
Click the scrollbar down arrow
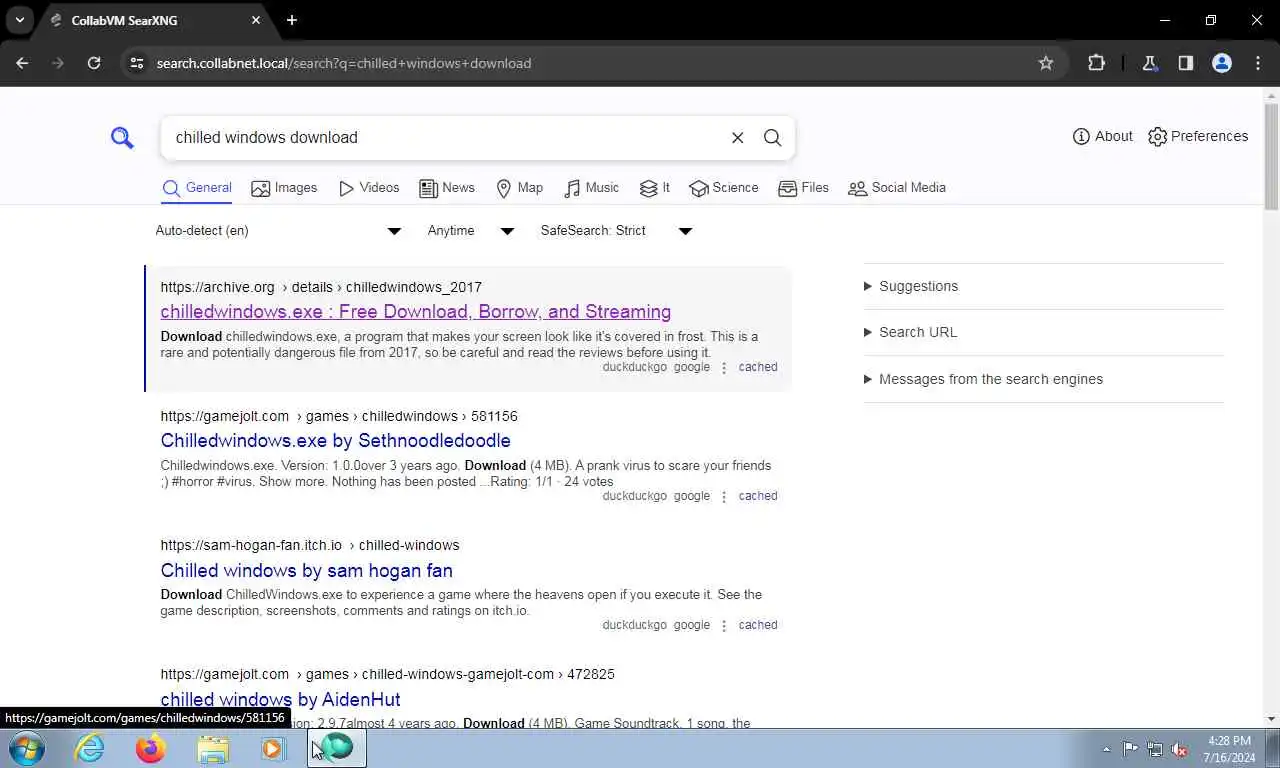[1271, 719]
